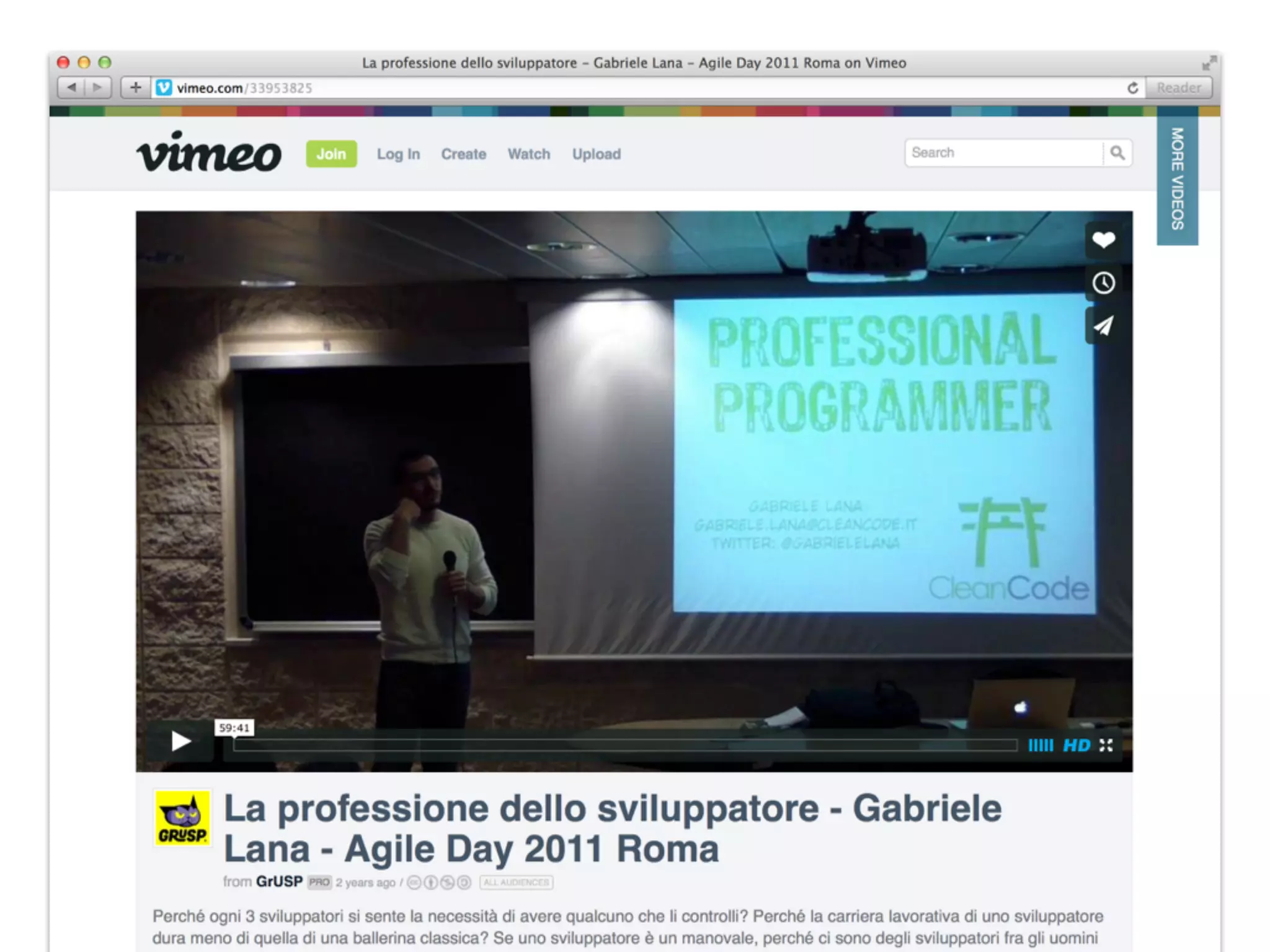Screen dimensions: 1270x952
Task: Add a new tab with the plus button
Action: click(x=135, y=87)
